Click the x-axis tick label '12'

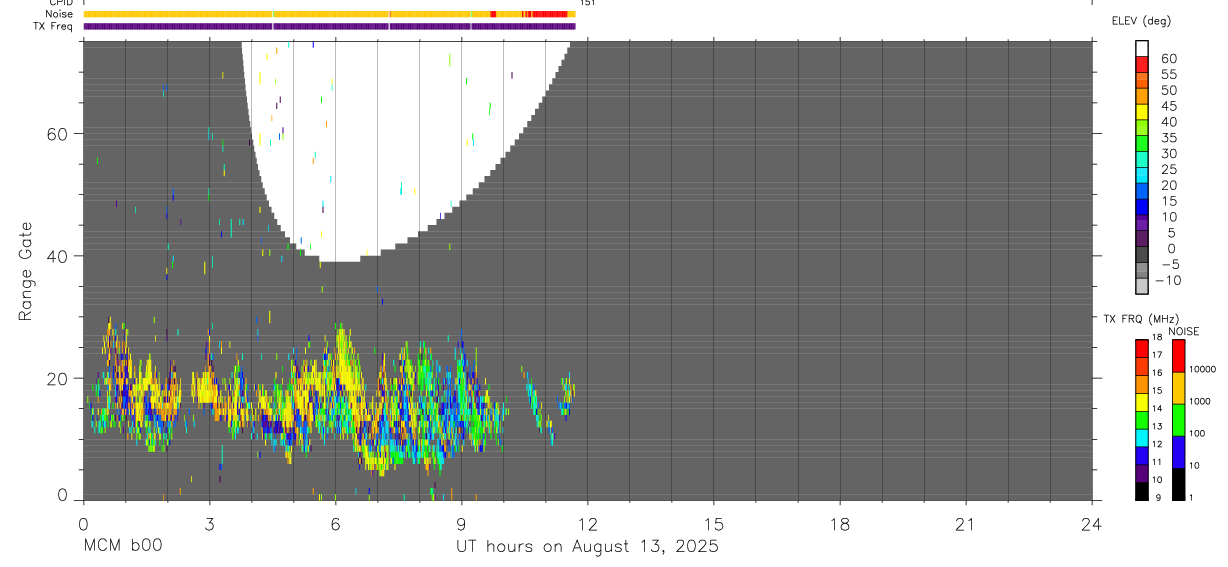587,523
